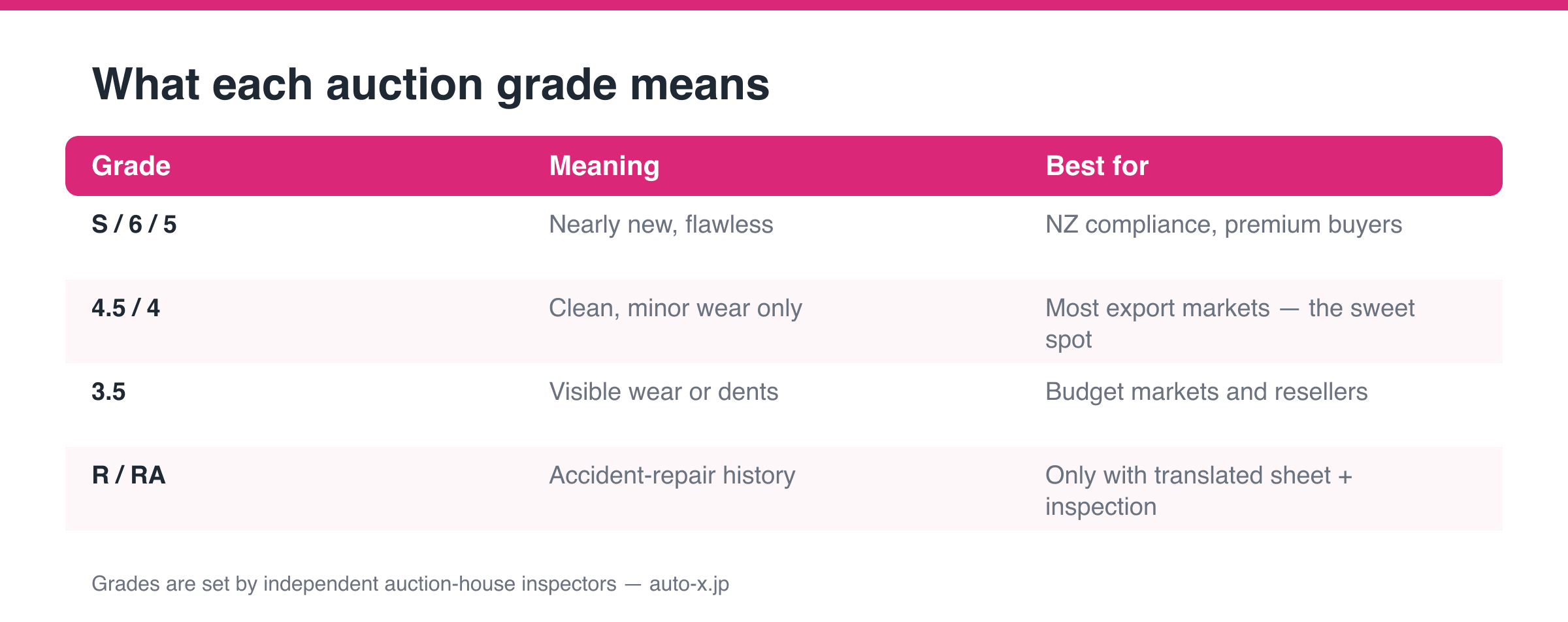1568x622 pixels.
Task: Click Budget markets and resellers text
Action: (1206, 392)
